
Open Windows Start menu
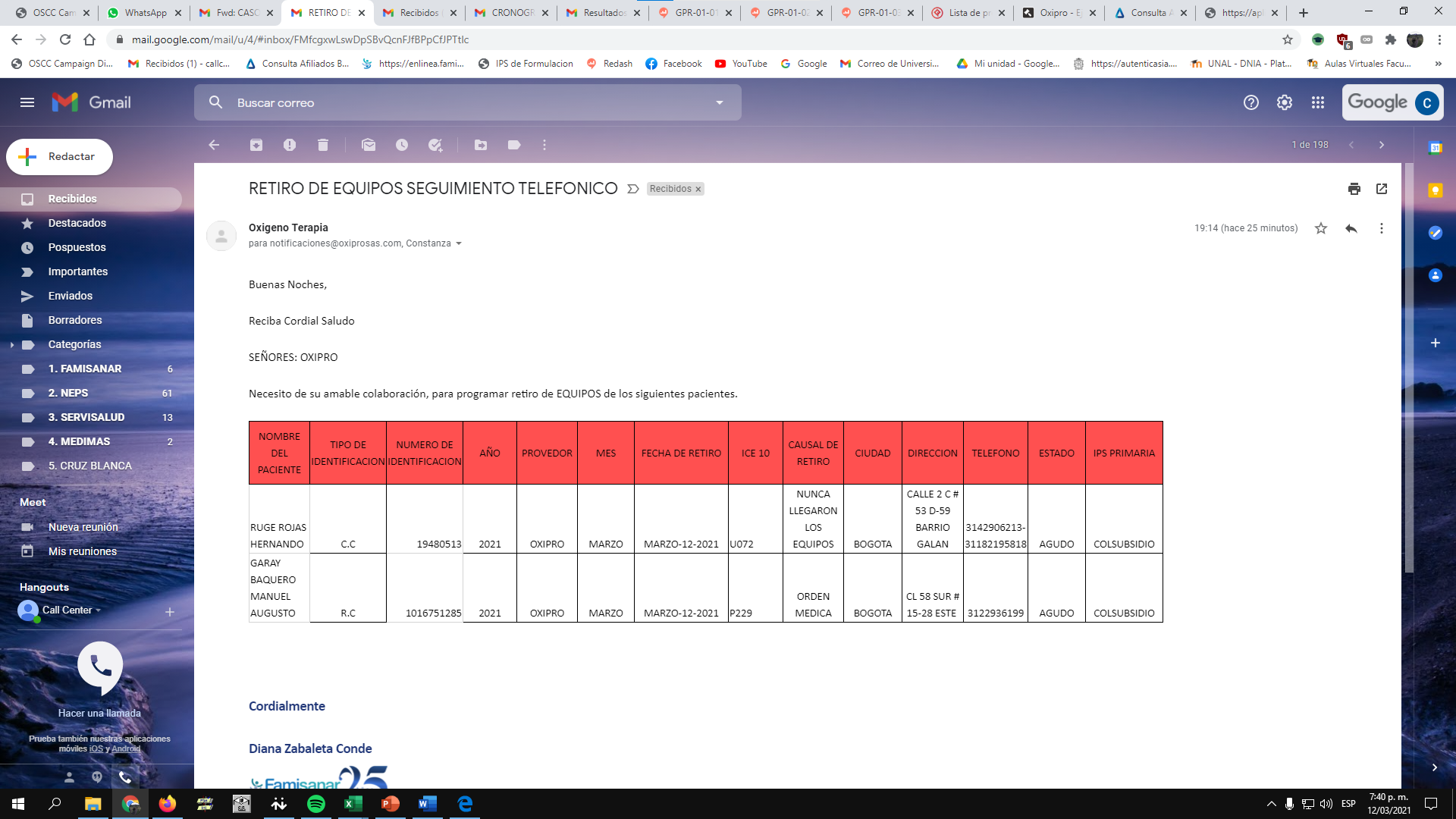click(x=18, y=804)
